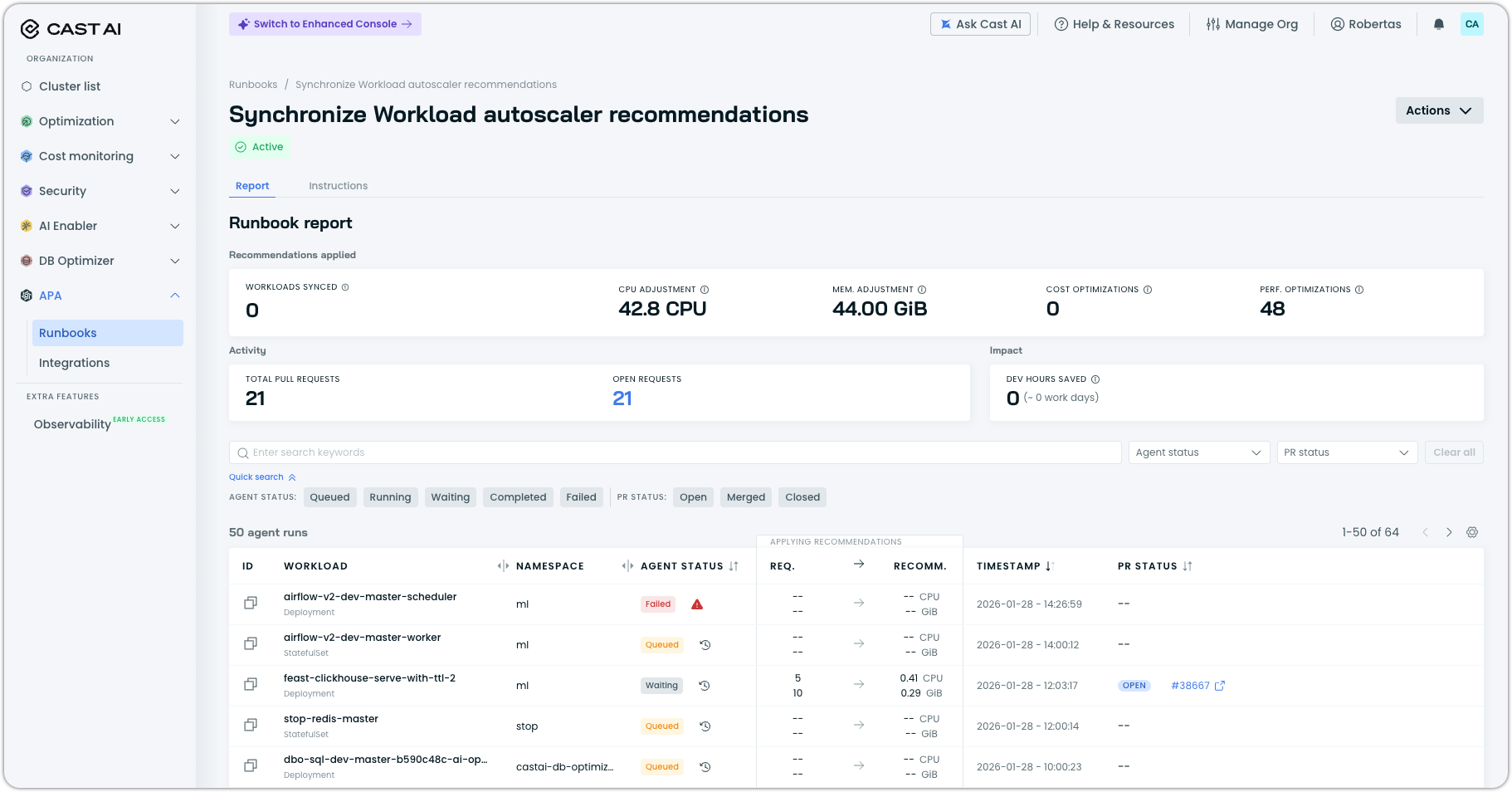Open table settings gear icon

[x=1472, y=532]
